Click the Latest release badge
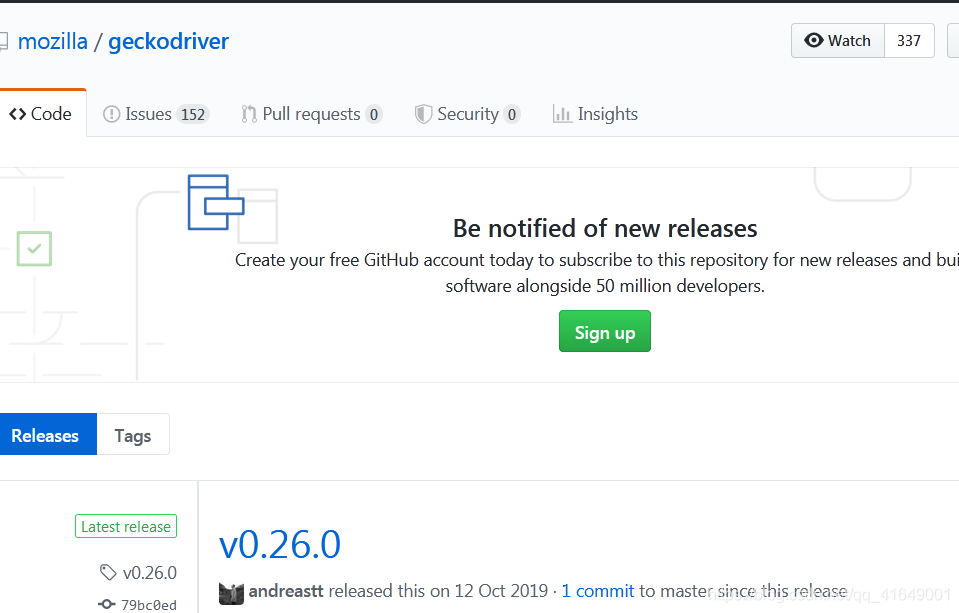 tap(126, 526)
